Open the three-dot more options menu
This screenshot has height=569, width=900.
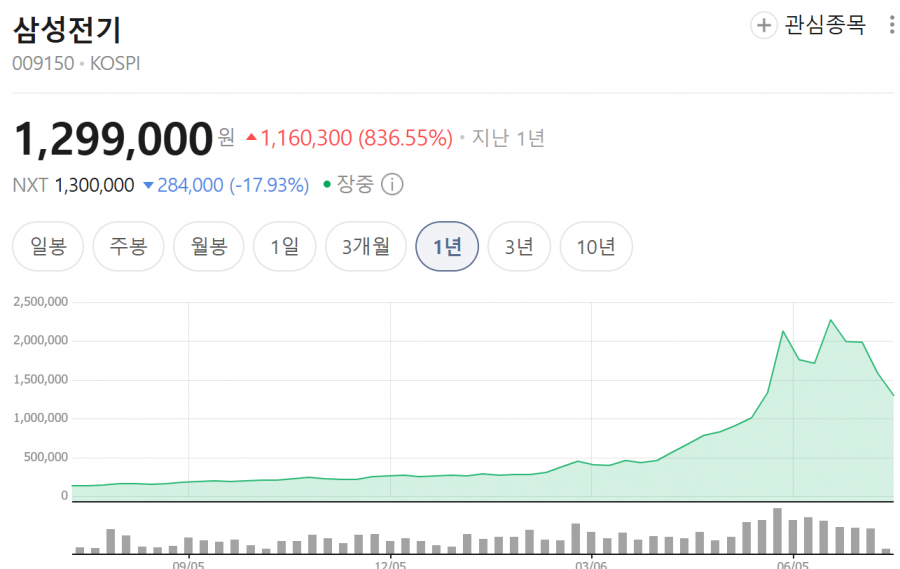[891, 25]
